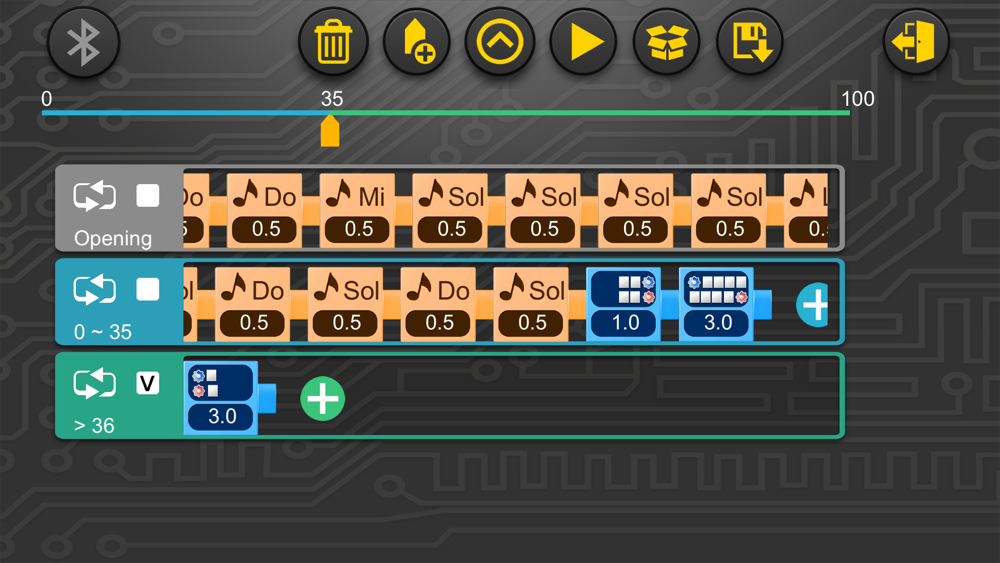Toggle the loop icon in the > 36 row

click(94, 384)
